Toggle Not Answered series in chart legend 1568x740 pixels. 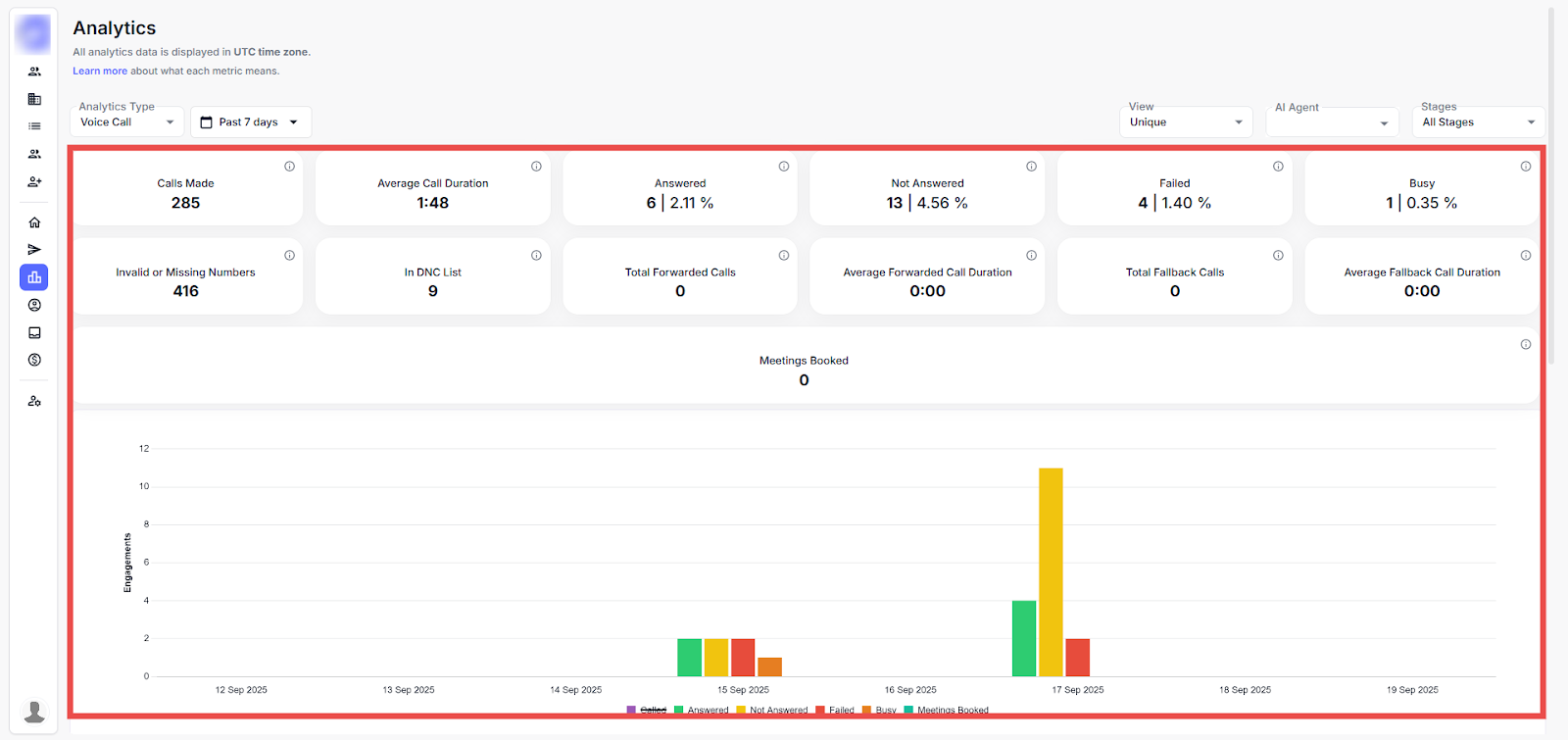(x=778, y=710)
